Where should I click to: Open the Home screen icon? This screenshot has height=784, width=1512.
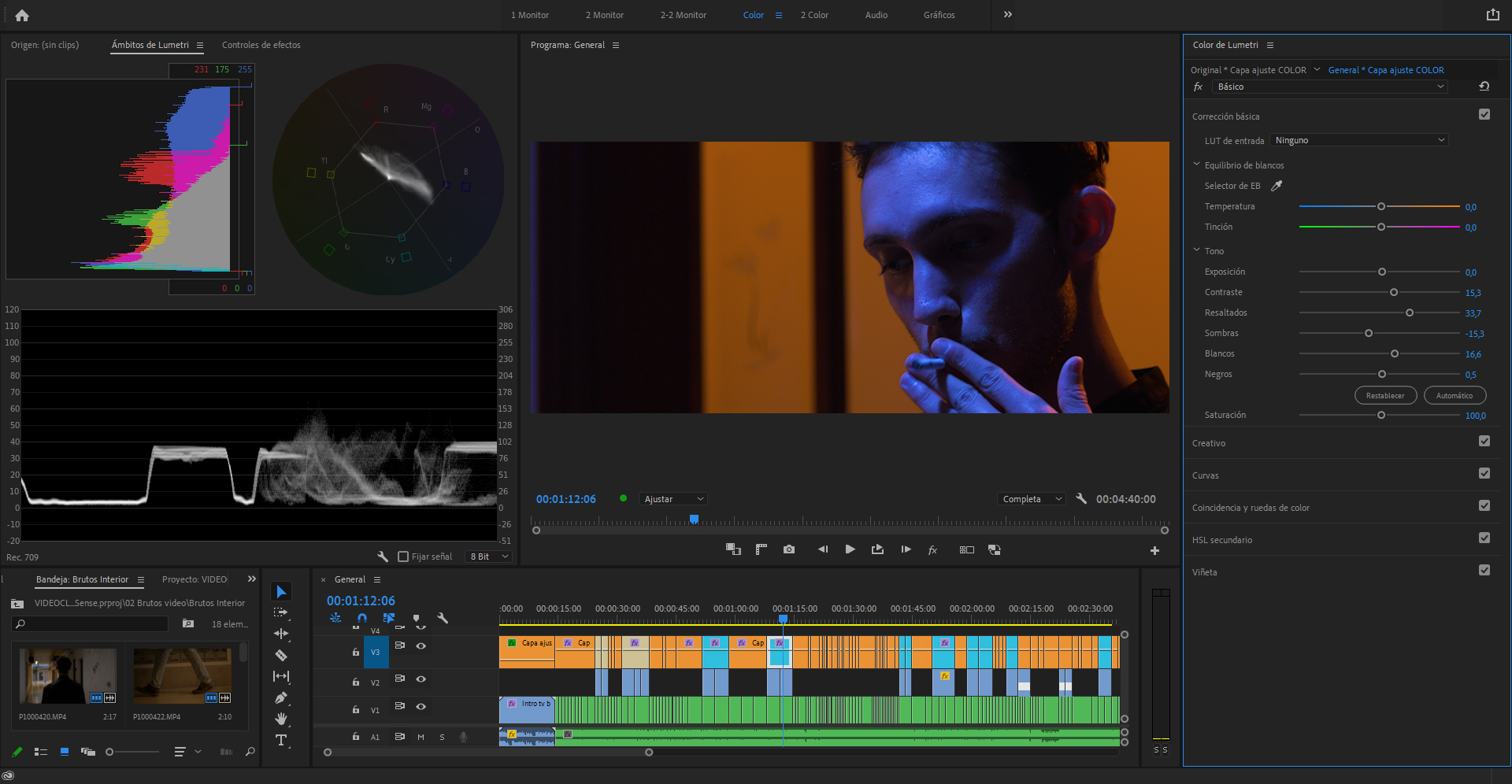coord(22,15)
